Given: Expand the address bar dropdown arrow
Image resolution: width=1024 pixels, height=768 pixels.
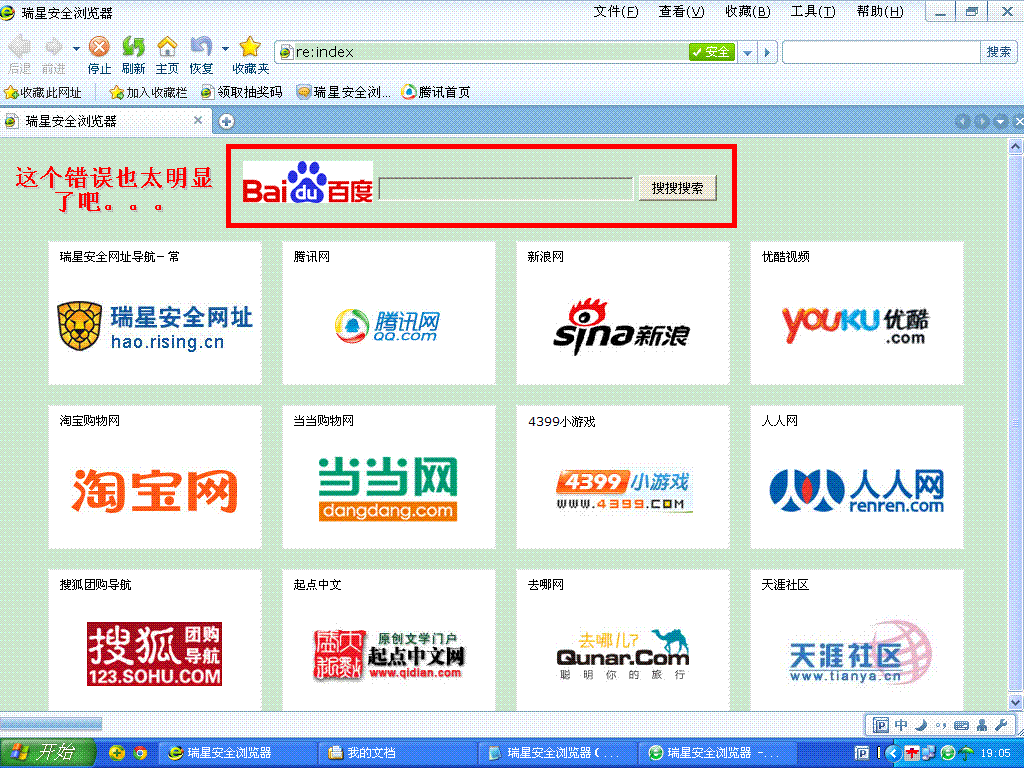Looking at the screenshot, I should coord(748,52).
